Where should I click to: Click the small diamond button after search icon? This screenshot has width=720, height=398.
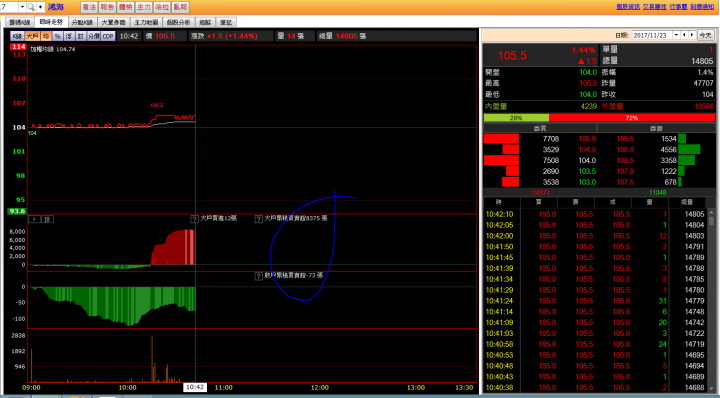[40, 7]
